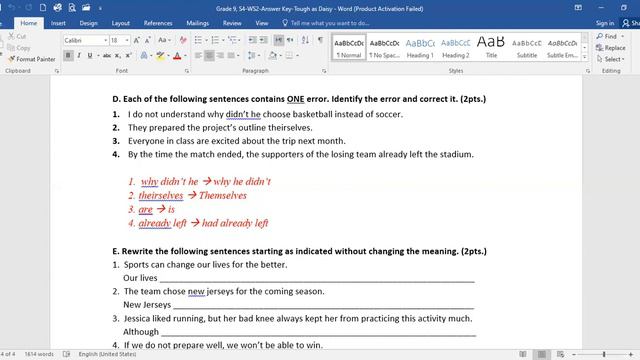Screen dimensions: 640x360
Task: Apply the Title style from the gallery
Action: click(491, 47)
